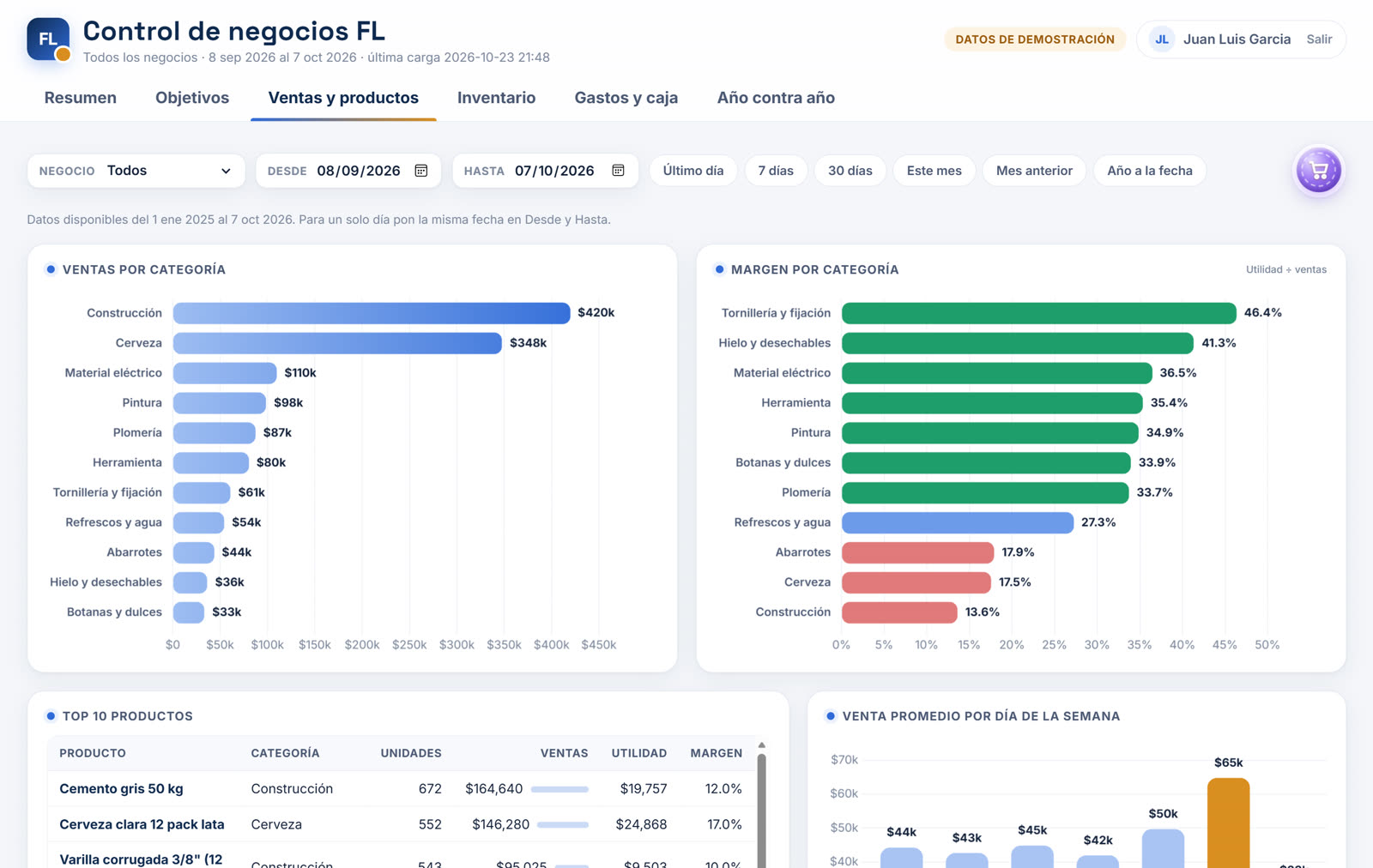The image size is (1373, 868).
Task: Click the 12.0% margin cell
Action: point(723,789)
